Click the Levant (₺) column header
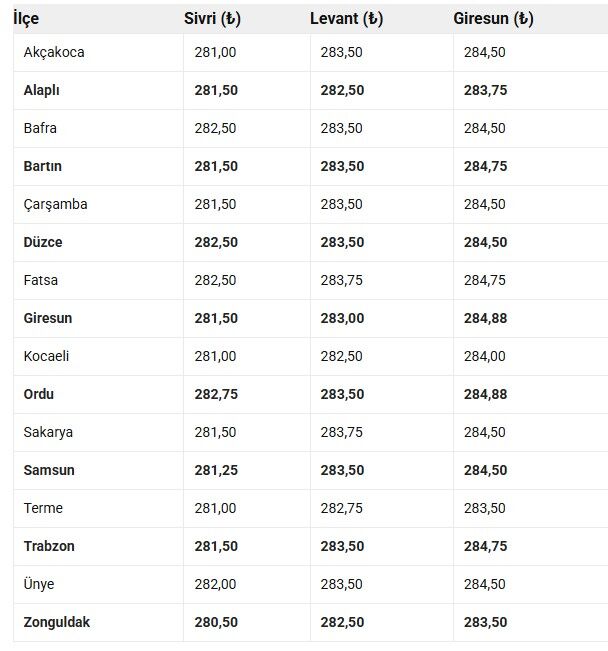This screenshot has height=651, width=608. [x=346, y=19]
